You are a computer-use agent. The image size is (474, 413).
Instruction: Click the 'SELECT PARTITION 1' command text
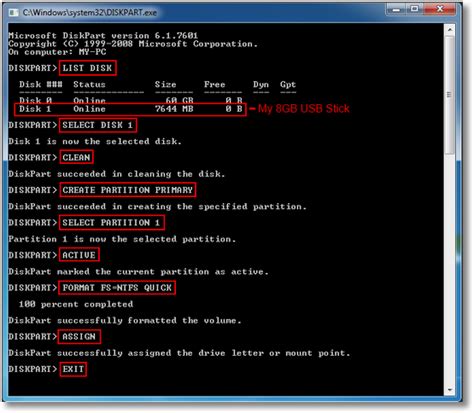coord(111,223)
